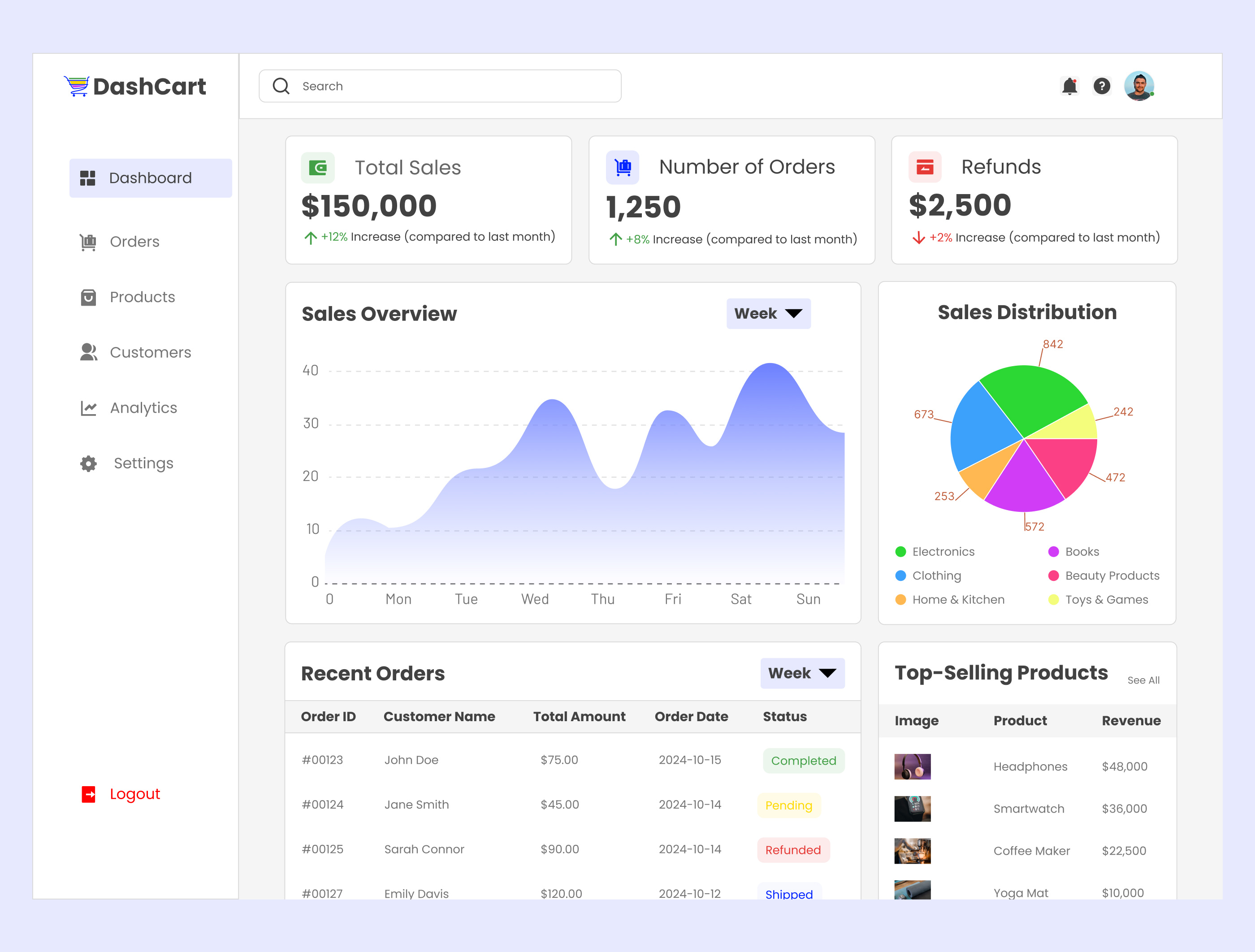Switch to the Dashboard tab in sidebar

pyautogui.click(x=150, y=177)
